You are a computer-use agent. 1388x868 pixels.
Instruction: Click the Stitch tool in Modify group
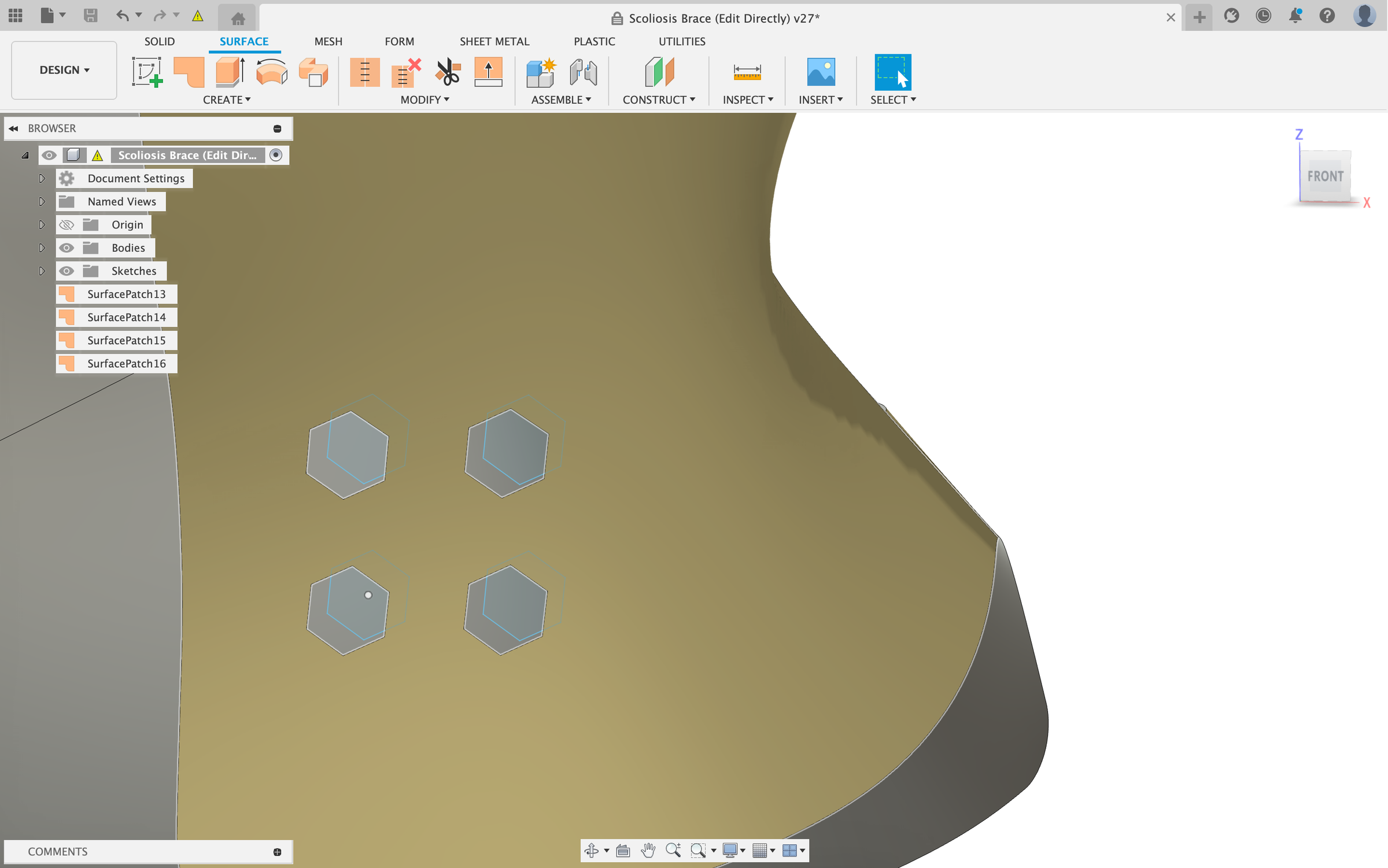click(364, 72)
